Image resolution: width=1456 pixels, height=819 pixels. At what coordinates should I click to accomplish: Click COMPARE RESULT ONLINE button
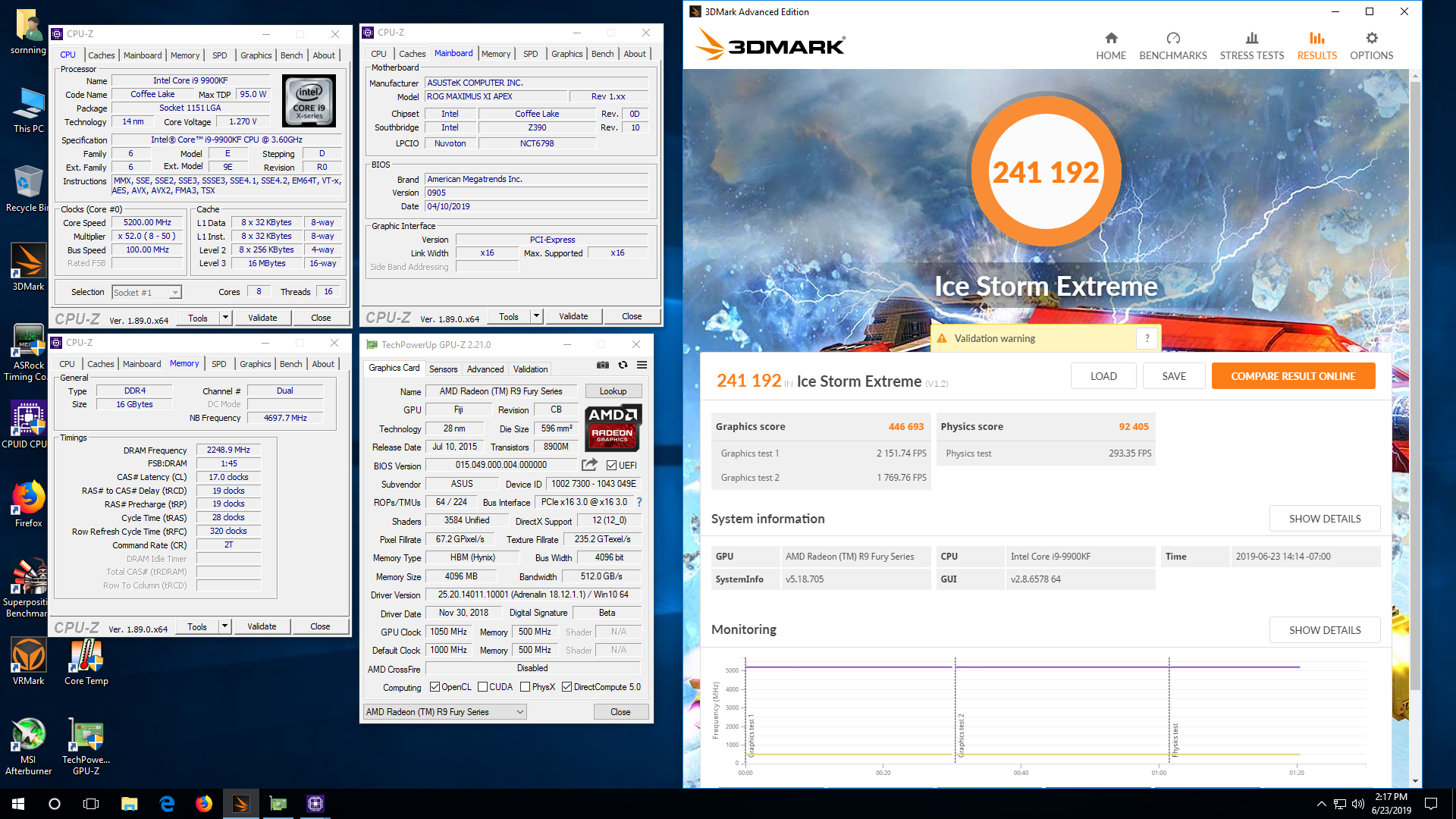coord(1293,376)
